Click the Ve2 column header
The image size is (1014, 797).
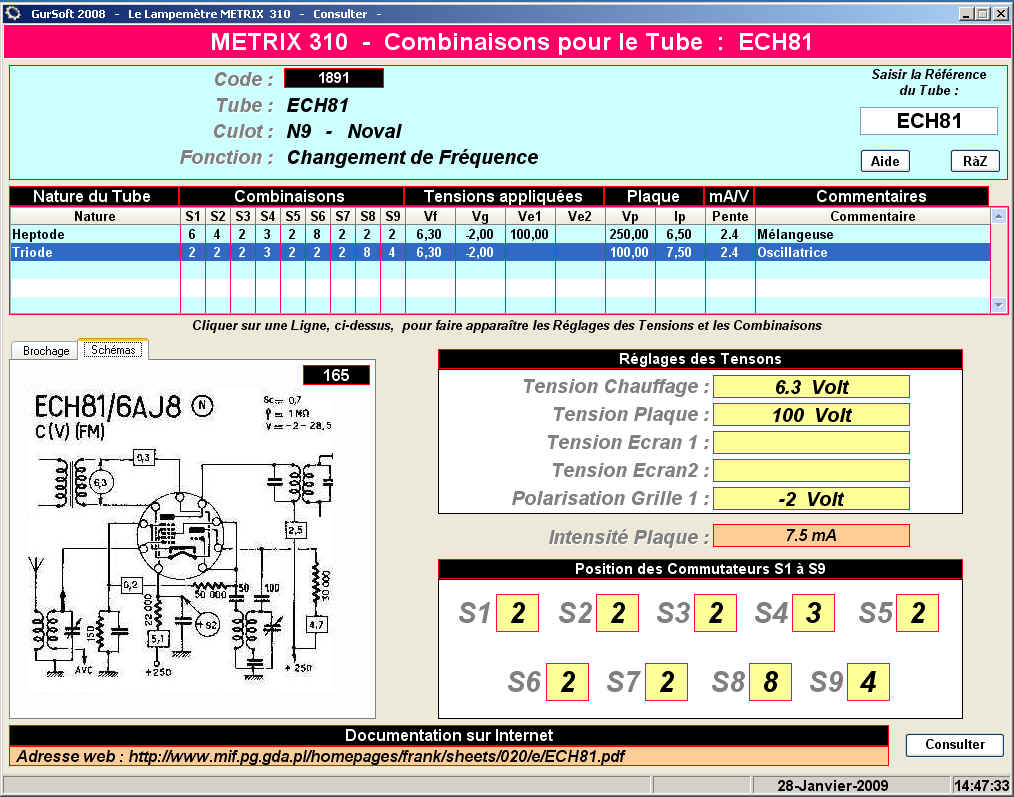579,216
